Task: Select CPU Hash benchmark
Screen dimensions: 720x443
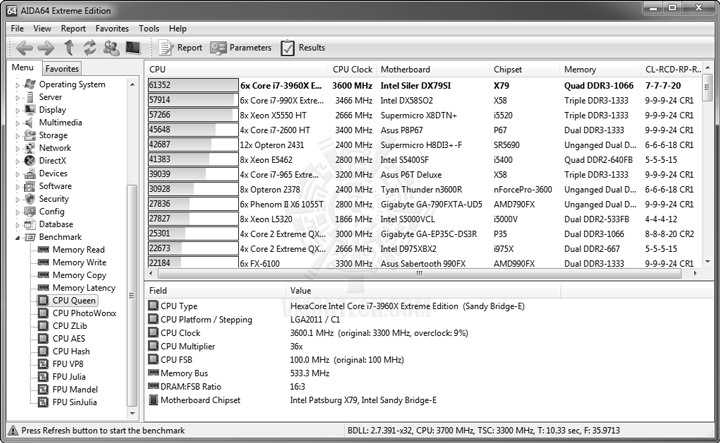Action: click(x=71, y=351)
